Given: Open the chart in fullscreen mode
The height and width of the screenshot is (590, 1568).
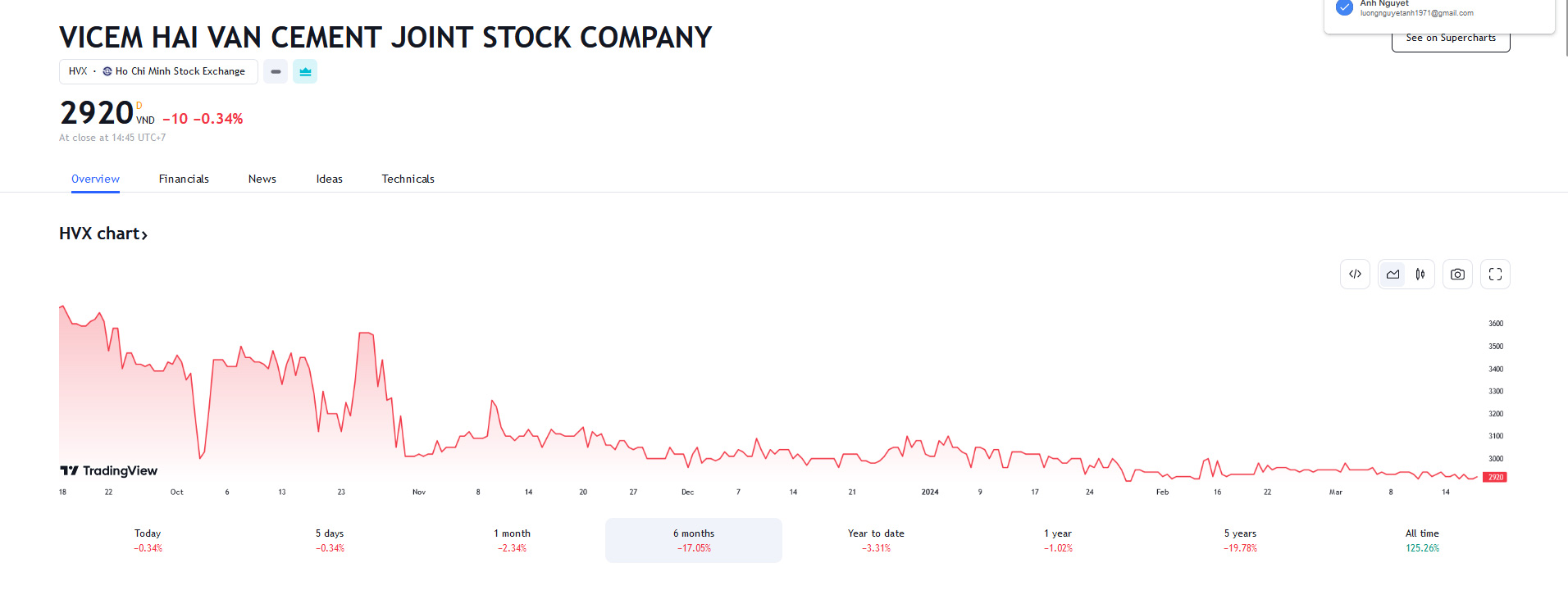Looking at the screenshot, I should (x=1495, y=275).
